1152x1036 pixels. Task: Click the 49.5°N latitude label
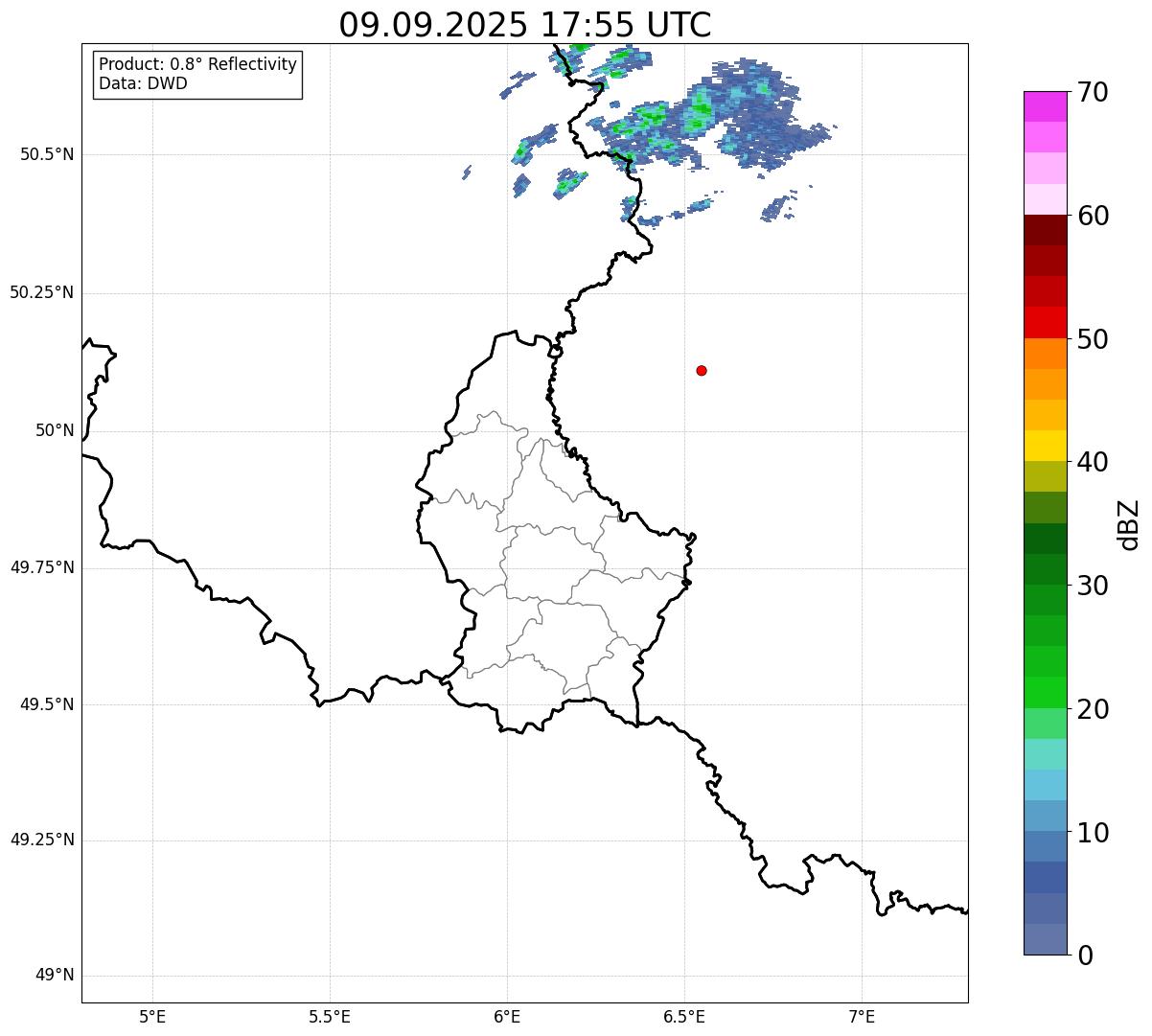(x=47, y=704)
